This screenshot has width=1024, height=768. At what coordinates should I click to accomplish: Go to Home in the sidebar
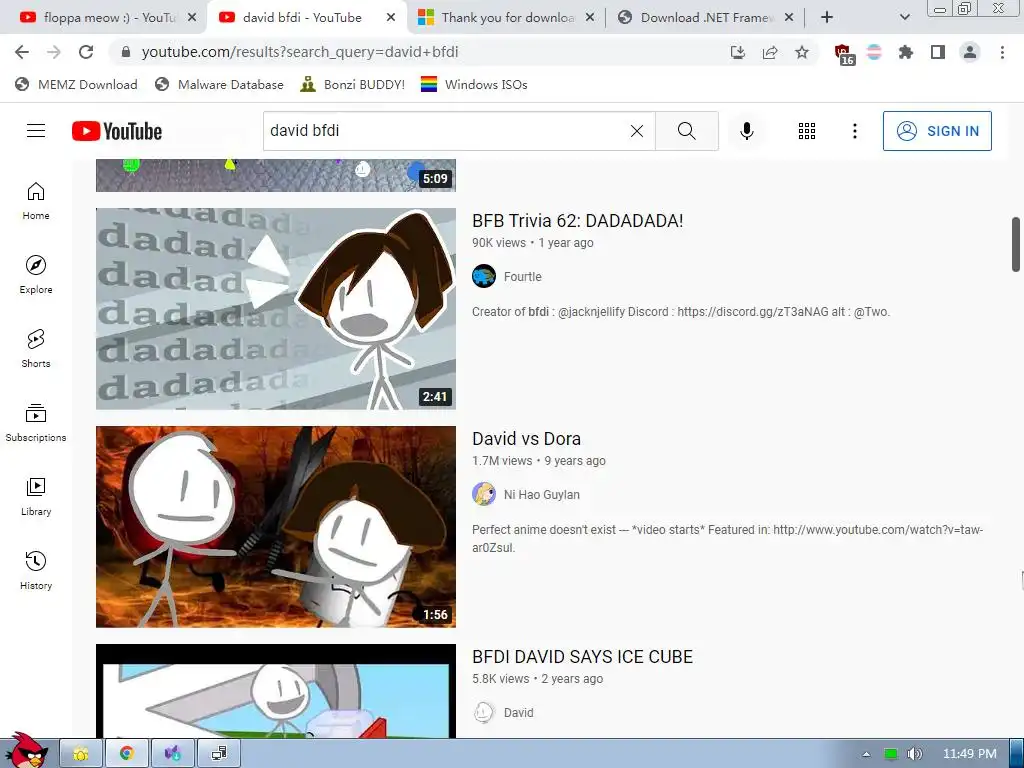36,200
